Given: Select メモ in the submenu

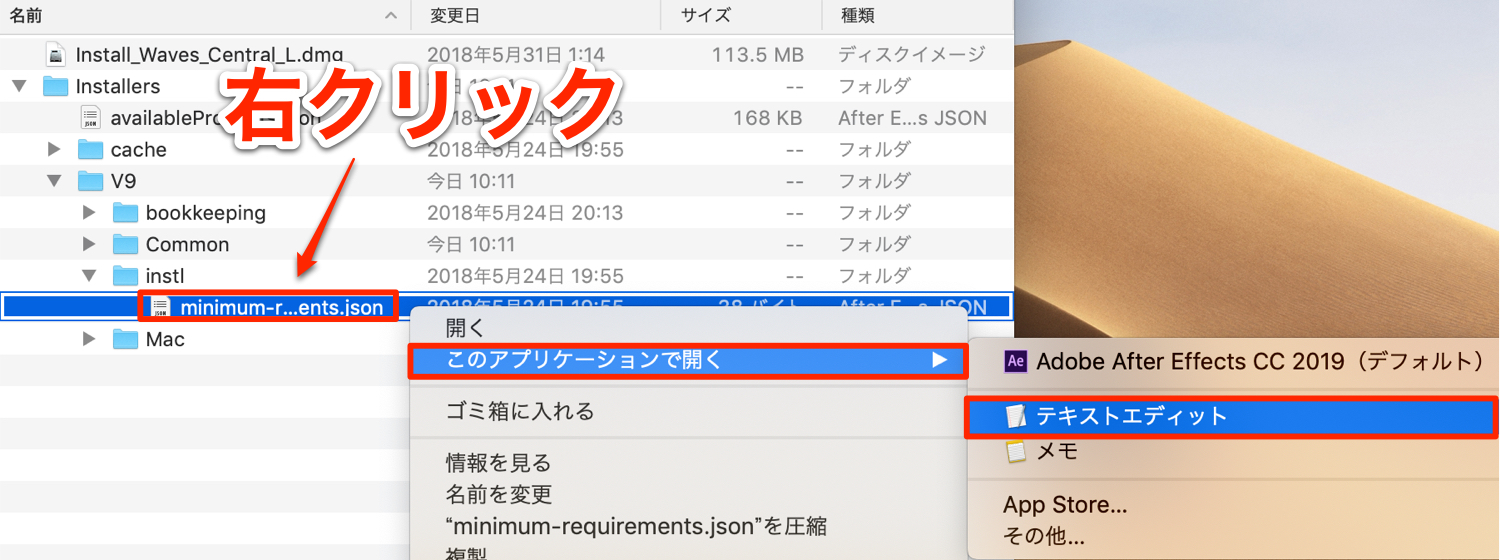Looking at the screenshot, I should [1234, 451].
